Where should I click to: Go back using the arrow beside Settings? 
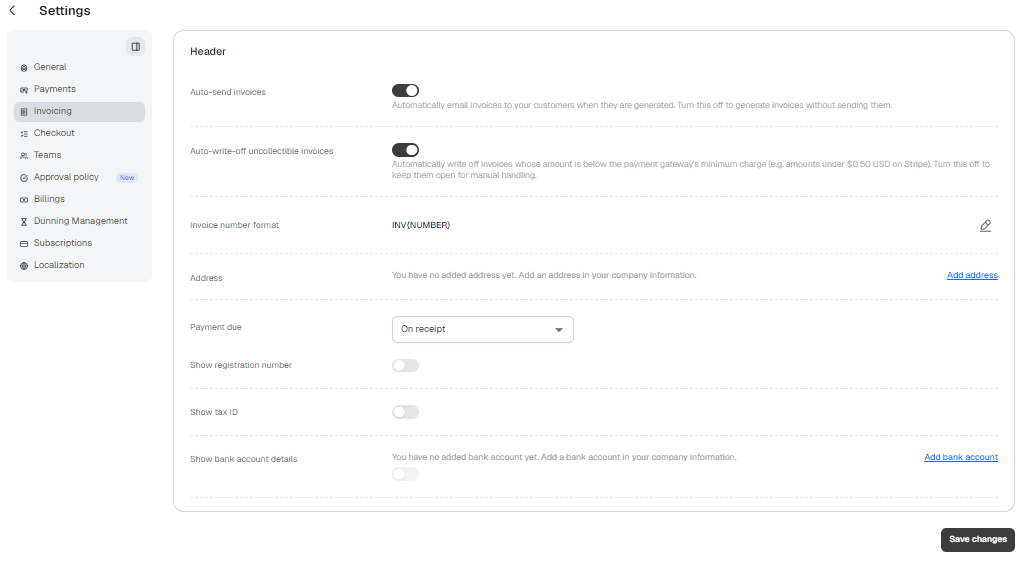coord(12,11)
